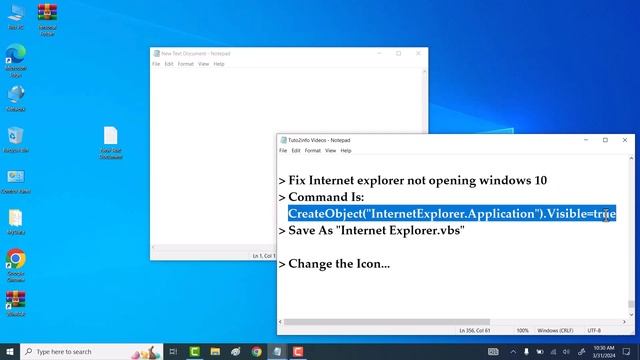This screenshot has width=640, height=360.
Task: Open Edit menu in New Text Document Notepad
Action: click(169, 64)
